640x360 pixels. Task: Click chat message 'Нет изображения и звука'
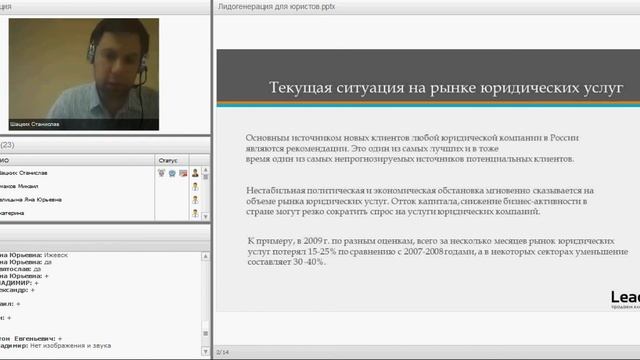pos(70,346)
